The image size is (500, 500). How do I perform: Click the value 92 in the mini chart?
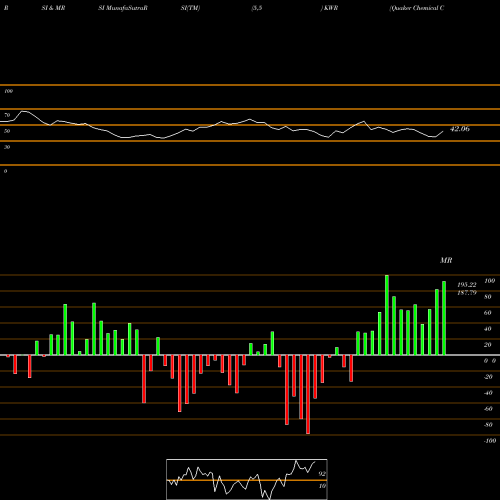coord(322,474)
